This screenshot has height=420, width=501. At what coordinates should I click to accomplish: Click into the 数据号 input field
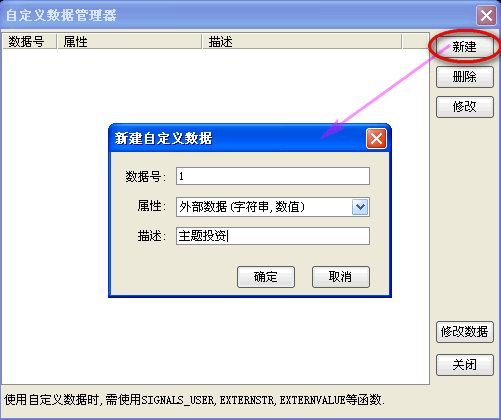273,176
